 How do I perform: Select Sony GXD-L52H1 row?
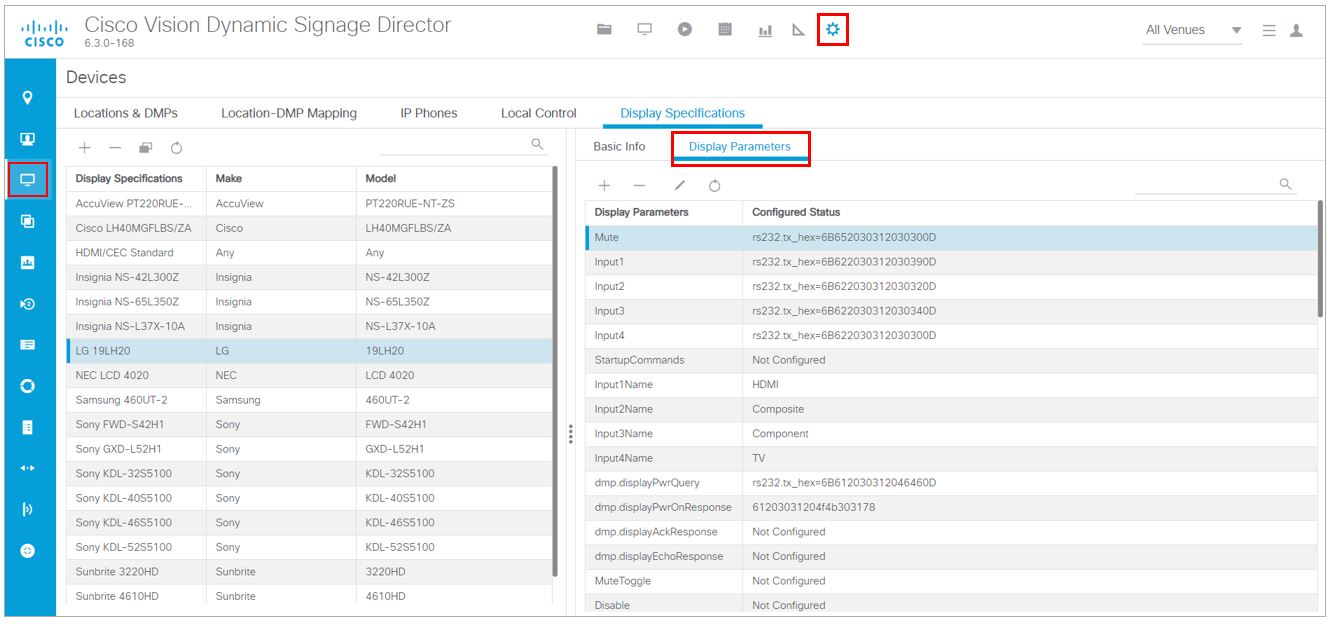(x=309, y=449)
